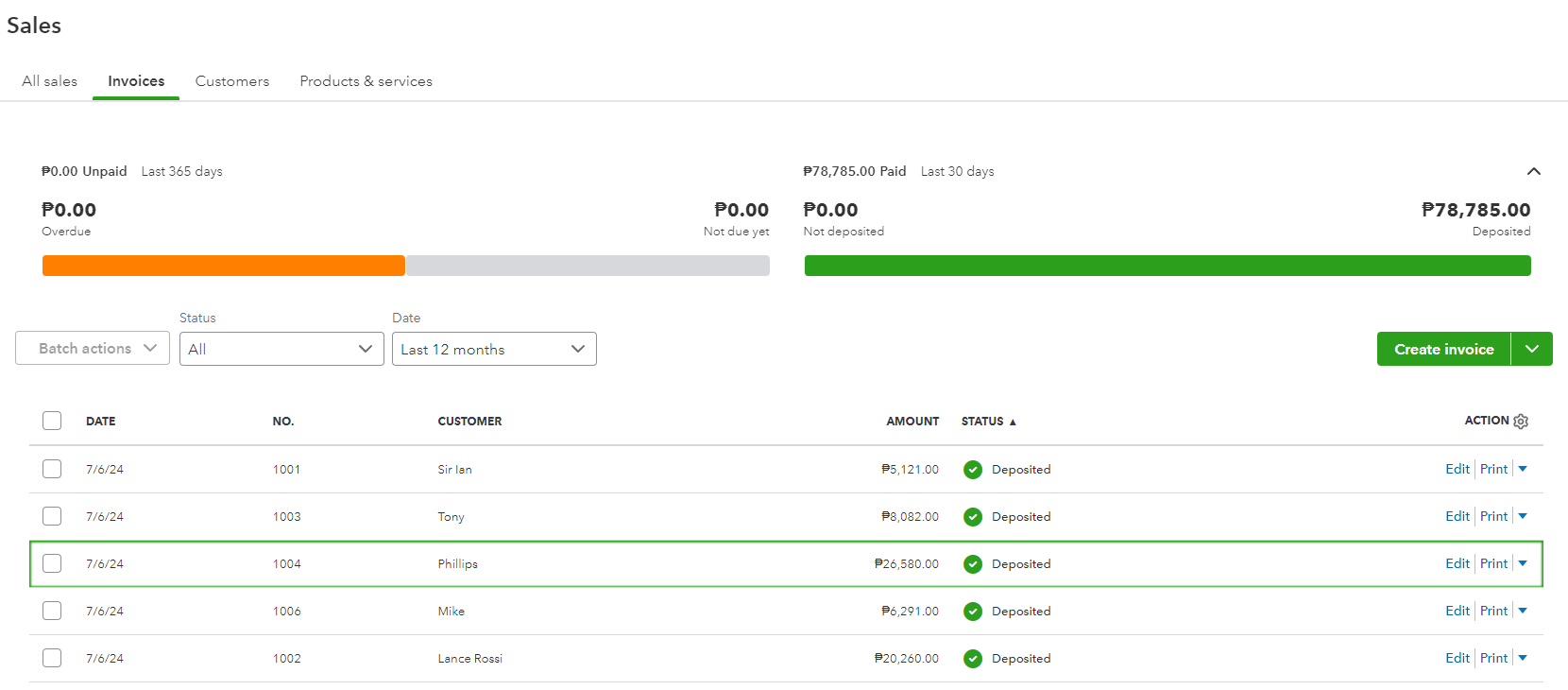Image resolution: width=1568 pixels, height=690 pixels.
Task: Sort by Status column arrow
Action: click(x=1013, y=422)
